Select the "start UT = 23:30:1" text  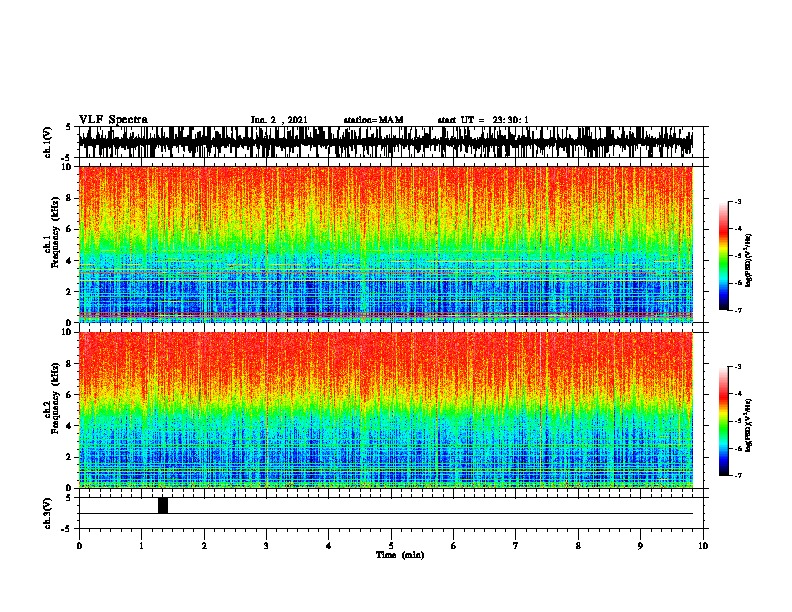(483, 120)
